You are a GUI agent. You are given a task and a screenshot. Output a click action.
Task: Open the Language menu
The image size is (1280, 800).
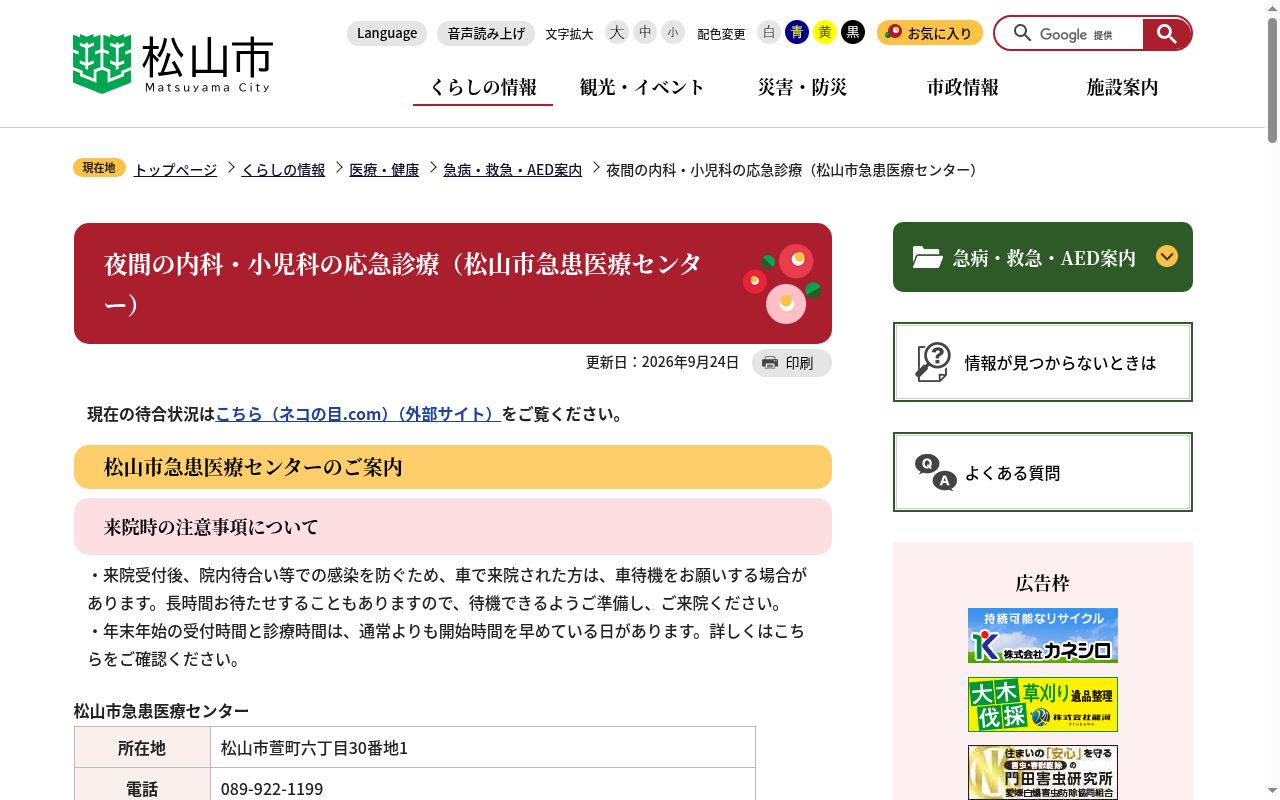click(x=387, y=33)
